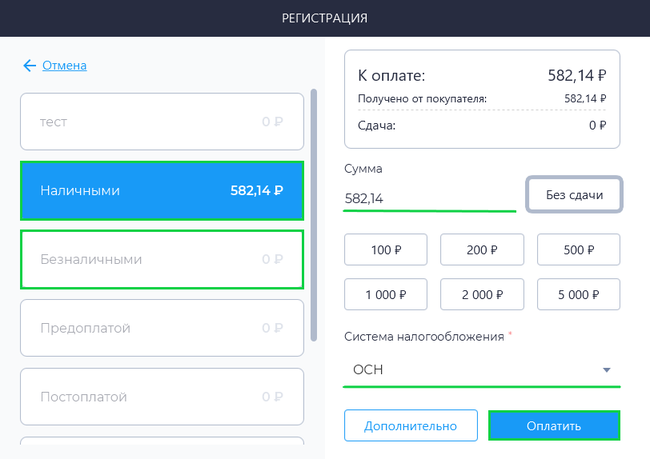Expand the Система налогообложения dropdown arrow
Image resolution: width=650 pixels, height=459 pixels.
(x=606, y=370)
